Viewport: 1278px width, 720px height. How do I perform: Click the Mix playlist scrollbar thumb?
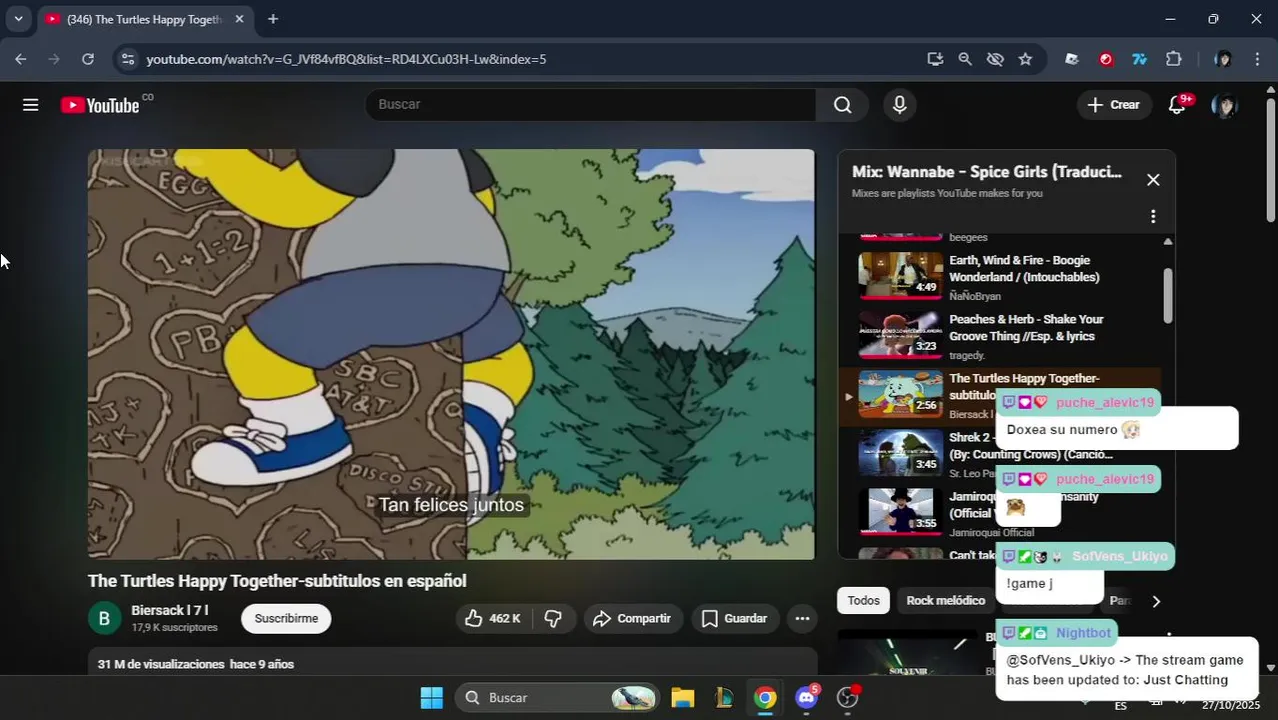tap(1168, 295)
